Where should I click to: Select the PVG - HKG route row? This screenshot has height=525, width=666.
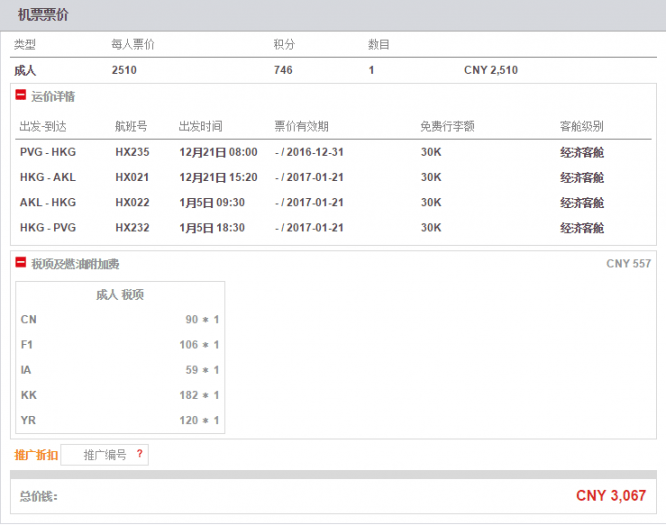pyautogui.click(x=333, y=152)
